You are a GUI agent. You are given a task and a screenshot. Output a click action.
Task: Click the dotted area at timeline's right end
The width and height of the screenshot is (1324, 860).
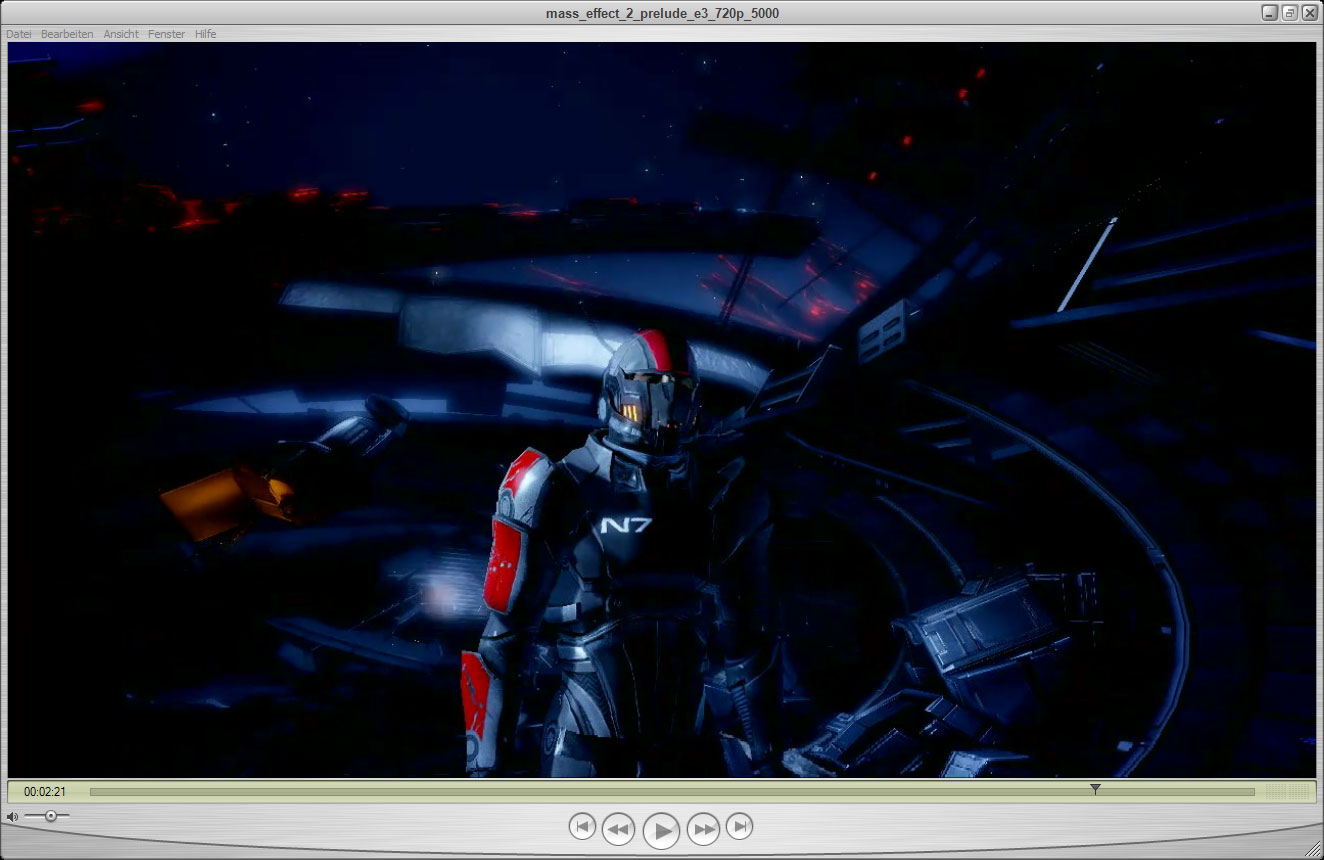(x=1288, y=792)
